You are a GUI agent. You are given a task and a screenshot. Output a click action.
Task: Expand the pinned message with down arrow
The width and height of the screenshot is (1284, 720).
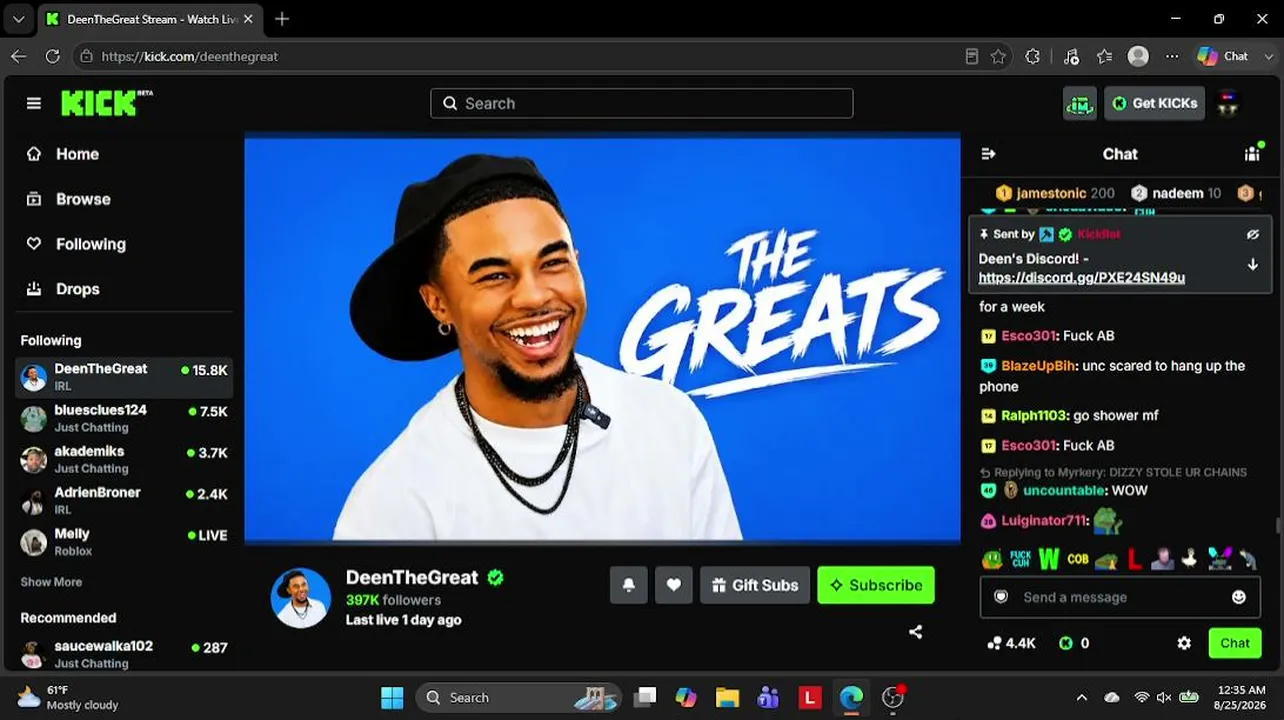[1252, 265]
